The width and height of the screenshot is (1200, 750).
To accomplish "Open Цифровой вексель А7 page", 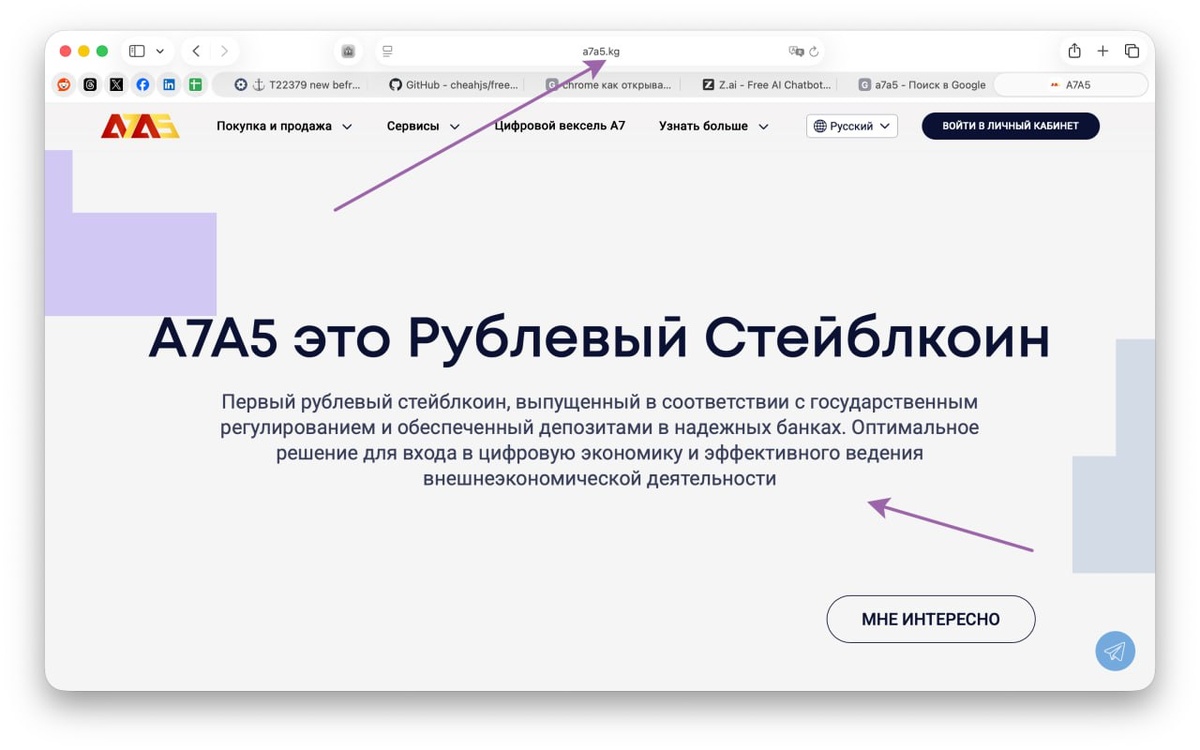I will click(x=560, y=126).
